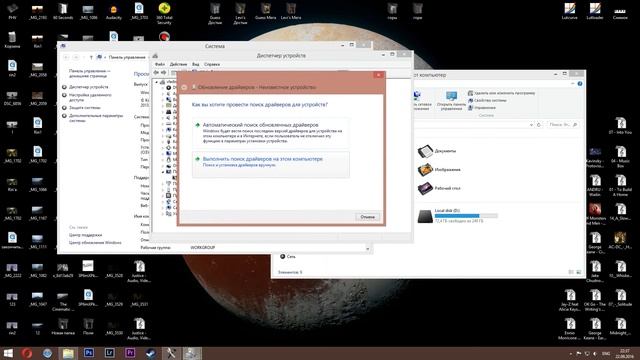Select Новая папка folder on desktop

(63, 327)
